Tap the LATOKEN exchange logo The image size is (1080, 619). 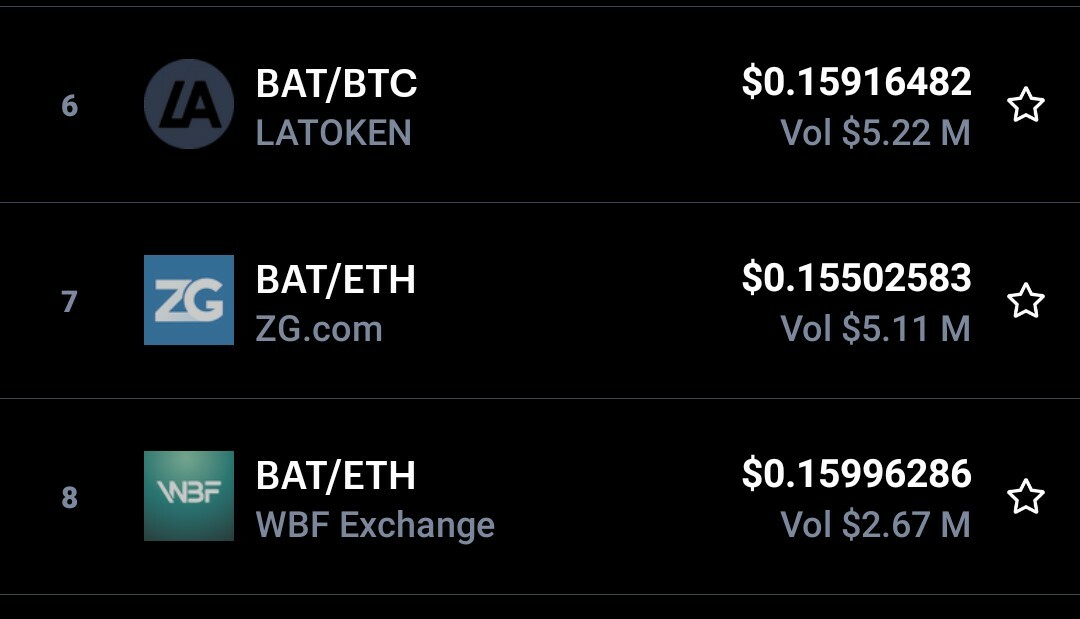point(189,104)
